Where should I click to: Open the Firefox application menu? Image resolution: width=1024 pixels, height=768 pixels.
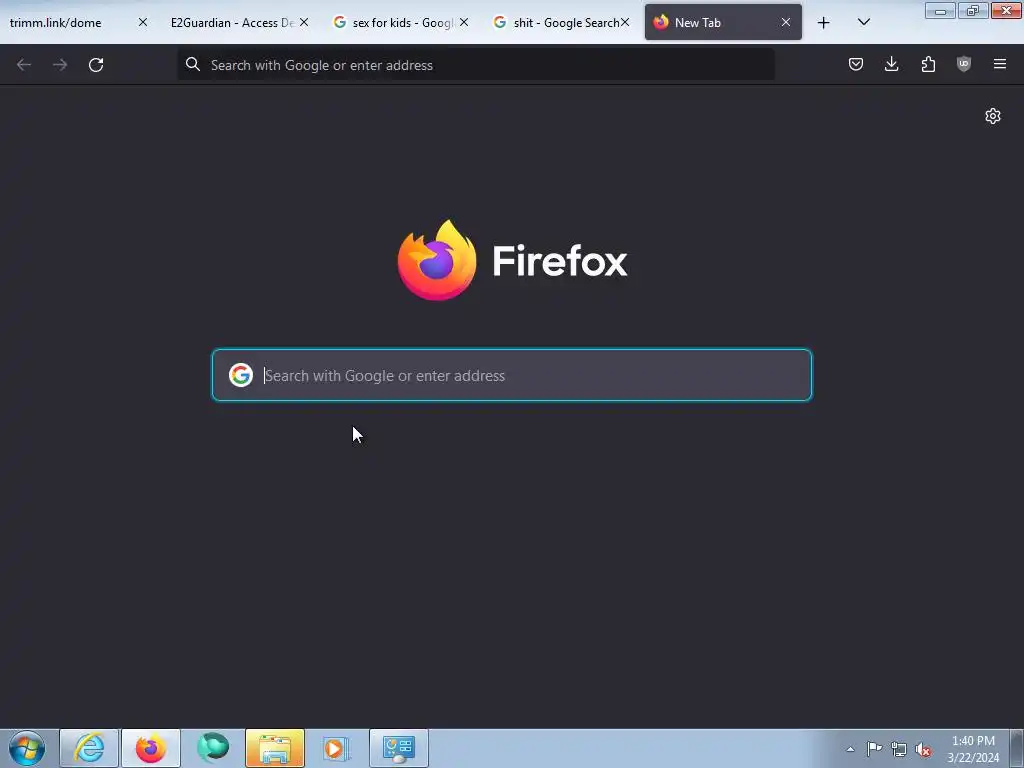coord(1000,64)
